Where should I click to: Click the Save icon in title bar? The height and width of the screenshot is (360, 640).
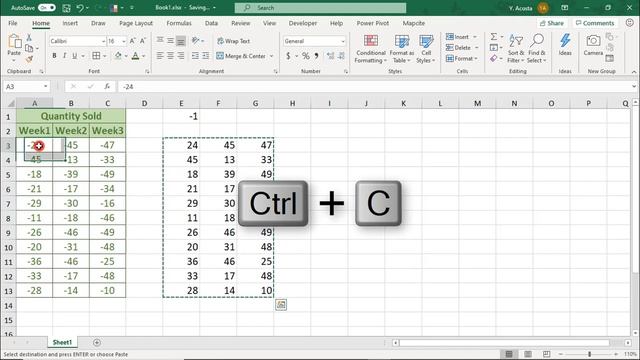[66, 8]
